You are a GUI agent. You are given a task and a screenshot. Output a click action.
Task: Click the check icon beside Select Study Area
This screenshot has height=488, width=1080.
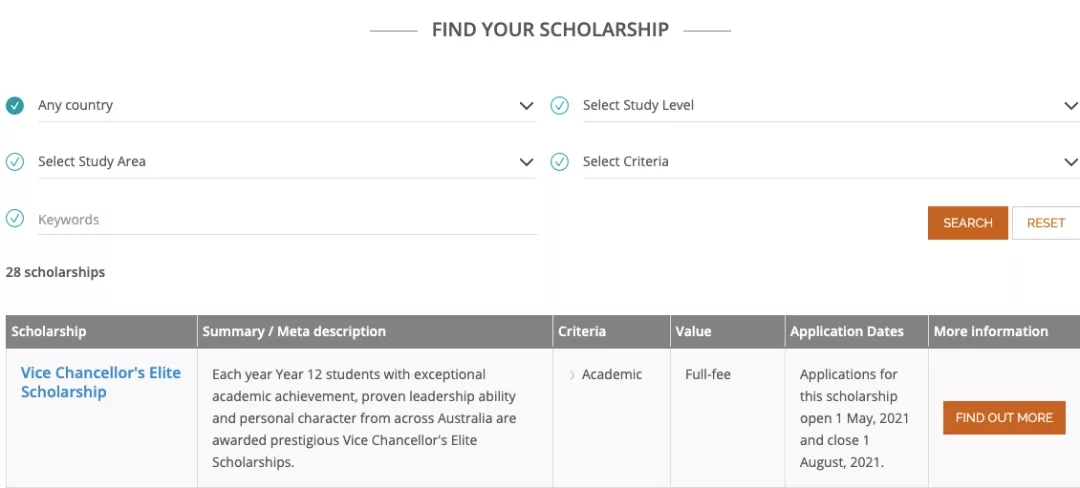(x=15, y=162)
